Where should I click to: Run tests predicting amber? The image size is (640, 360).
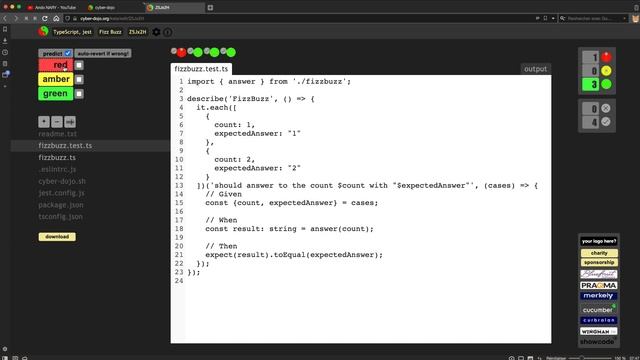56,79
